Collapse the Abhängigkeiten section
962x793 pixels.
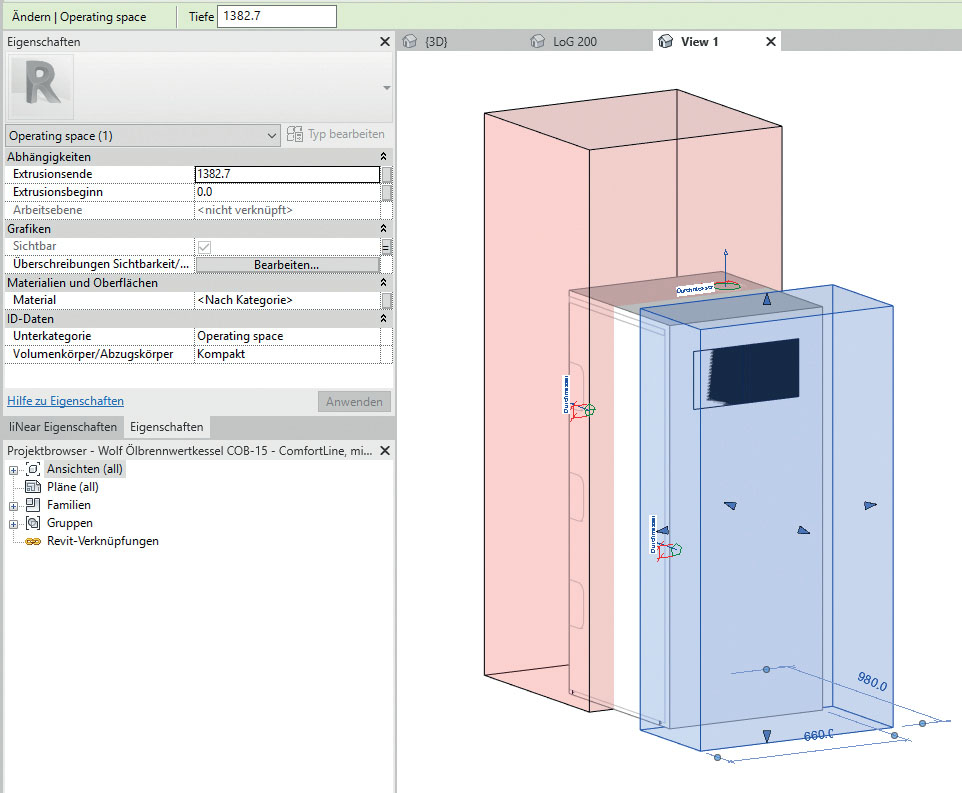click(383, 157)
